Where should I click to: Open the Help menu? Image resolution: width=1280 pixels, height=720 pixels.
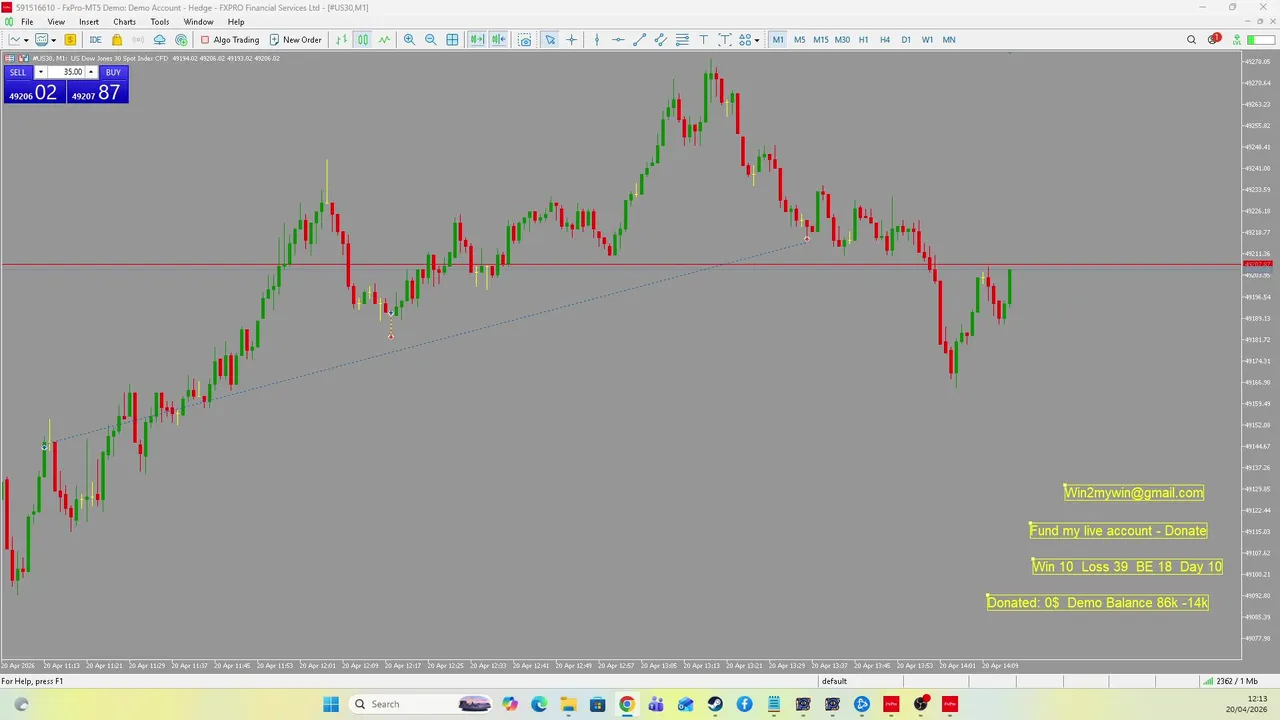tap(236, 22)
